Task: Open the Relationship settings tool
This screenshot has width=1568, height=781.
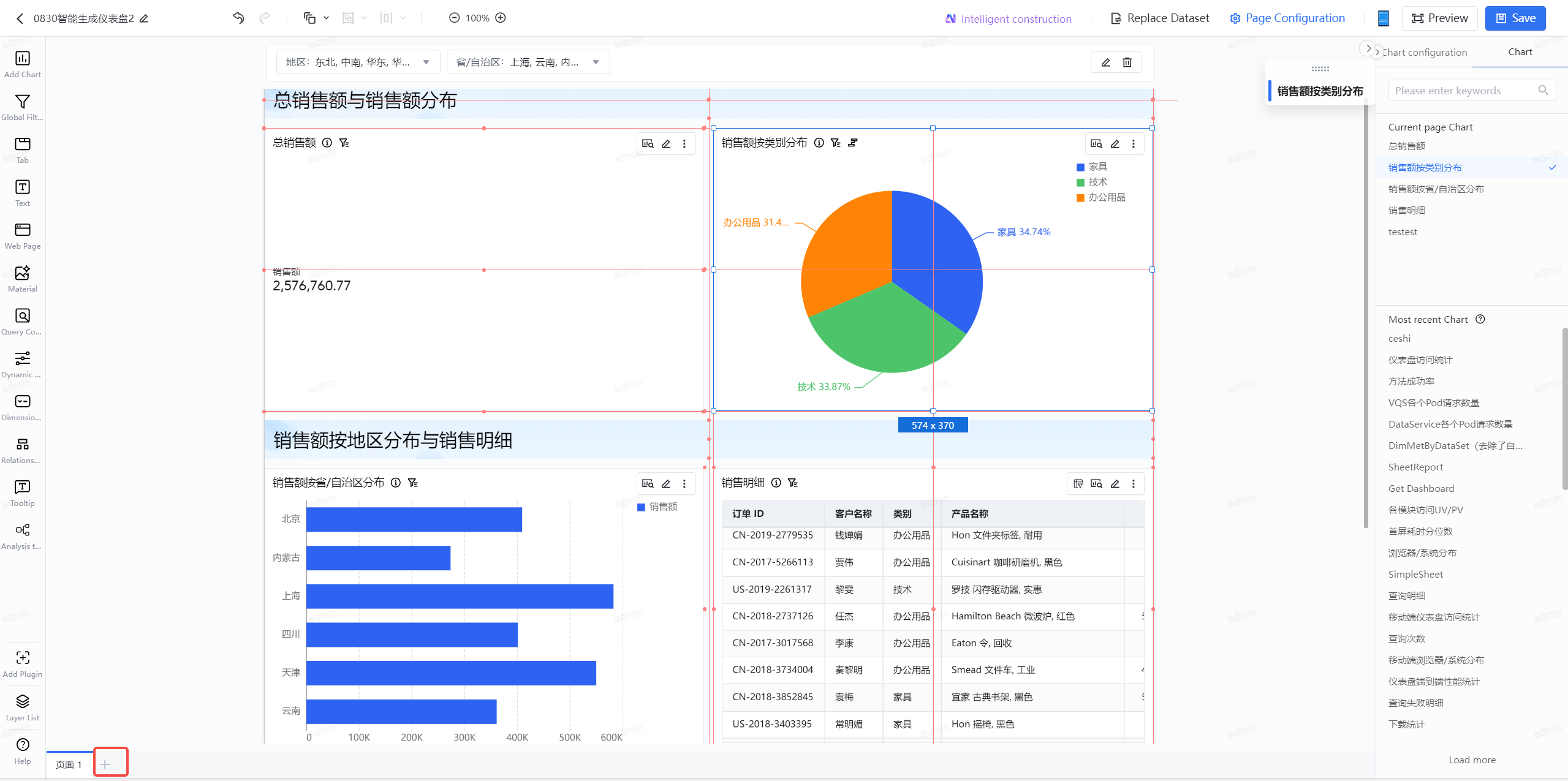Action: click(23, 450)
